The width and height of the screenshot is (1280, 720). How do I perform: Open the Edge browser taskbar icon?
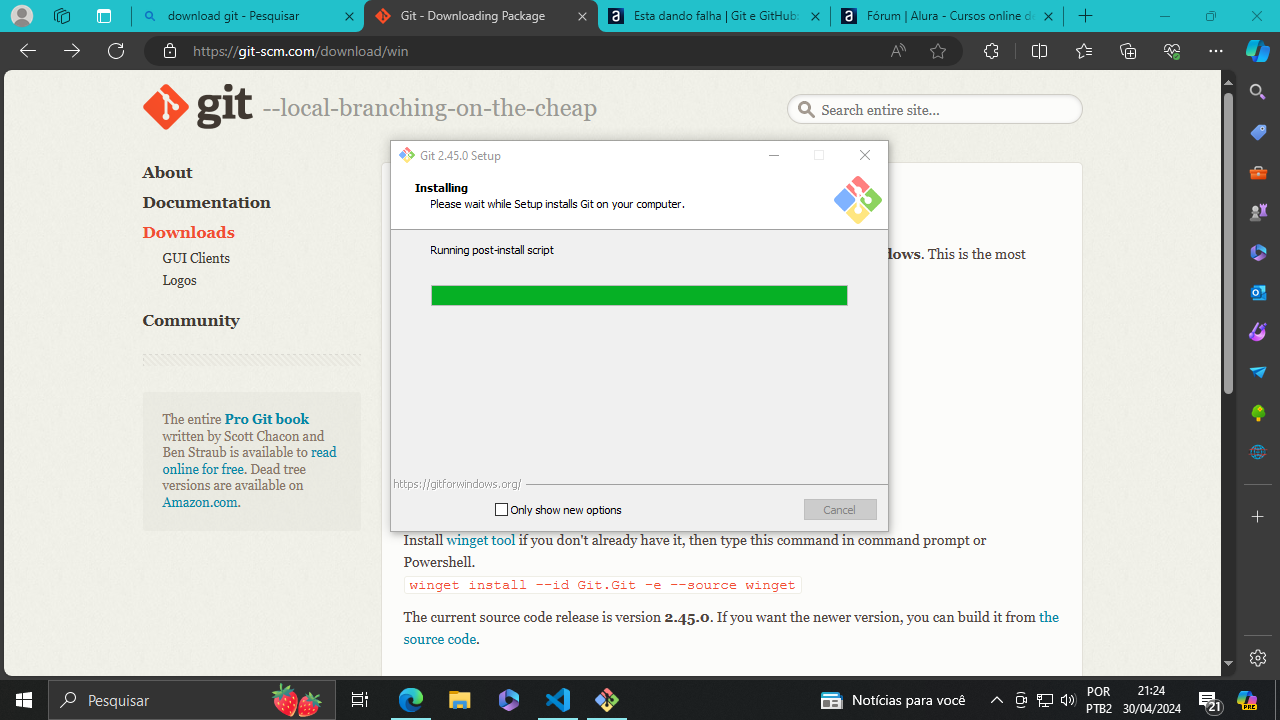(x=411, y=700)
